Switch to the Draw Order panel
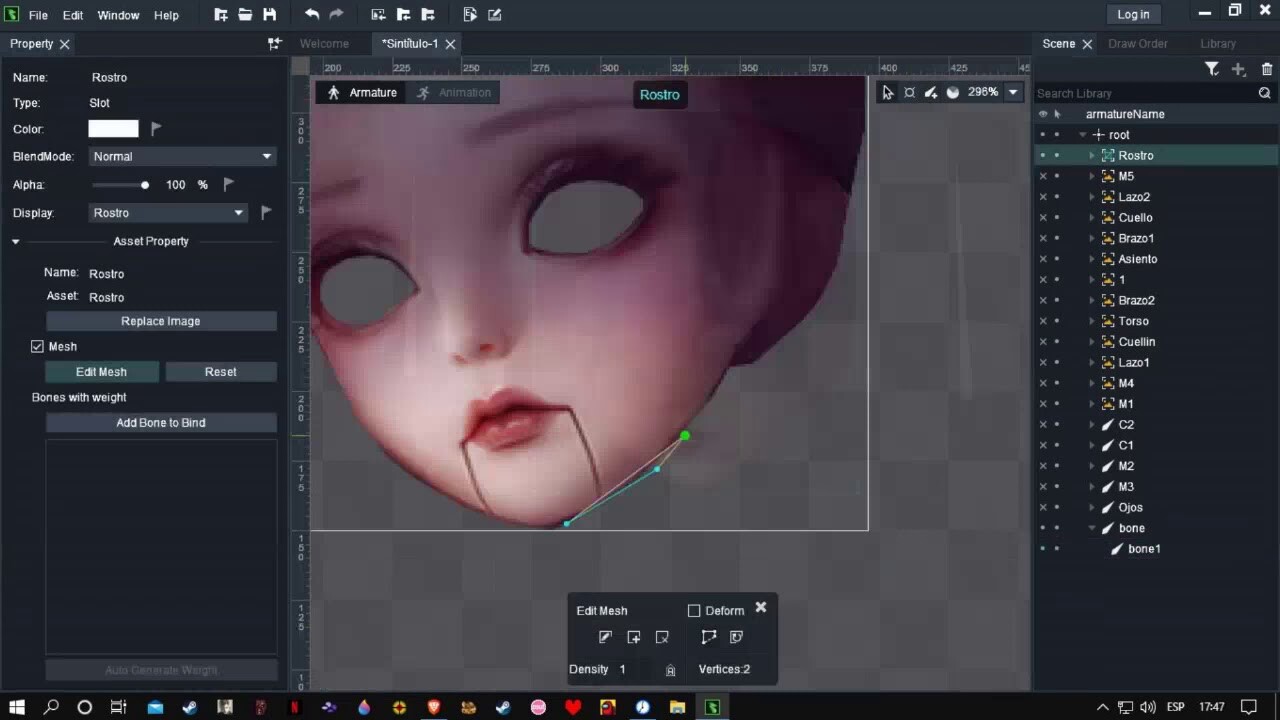This screenshot has height=720, width=1280. (1138, 43)
